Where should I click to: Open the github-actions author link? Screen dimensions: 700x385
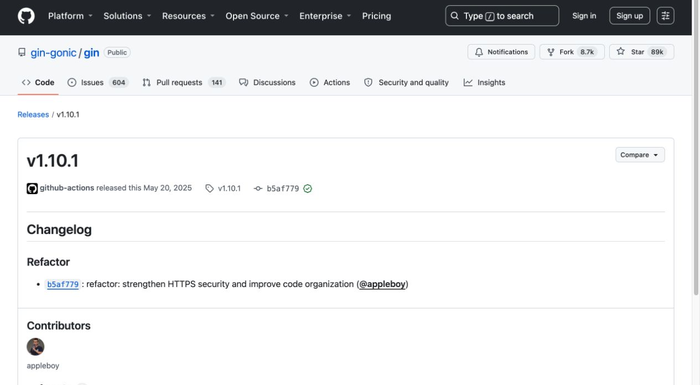tap(67, 188)
